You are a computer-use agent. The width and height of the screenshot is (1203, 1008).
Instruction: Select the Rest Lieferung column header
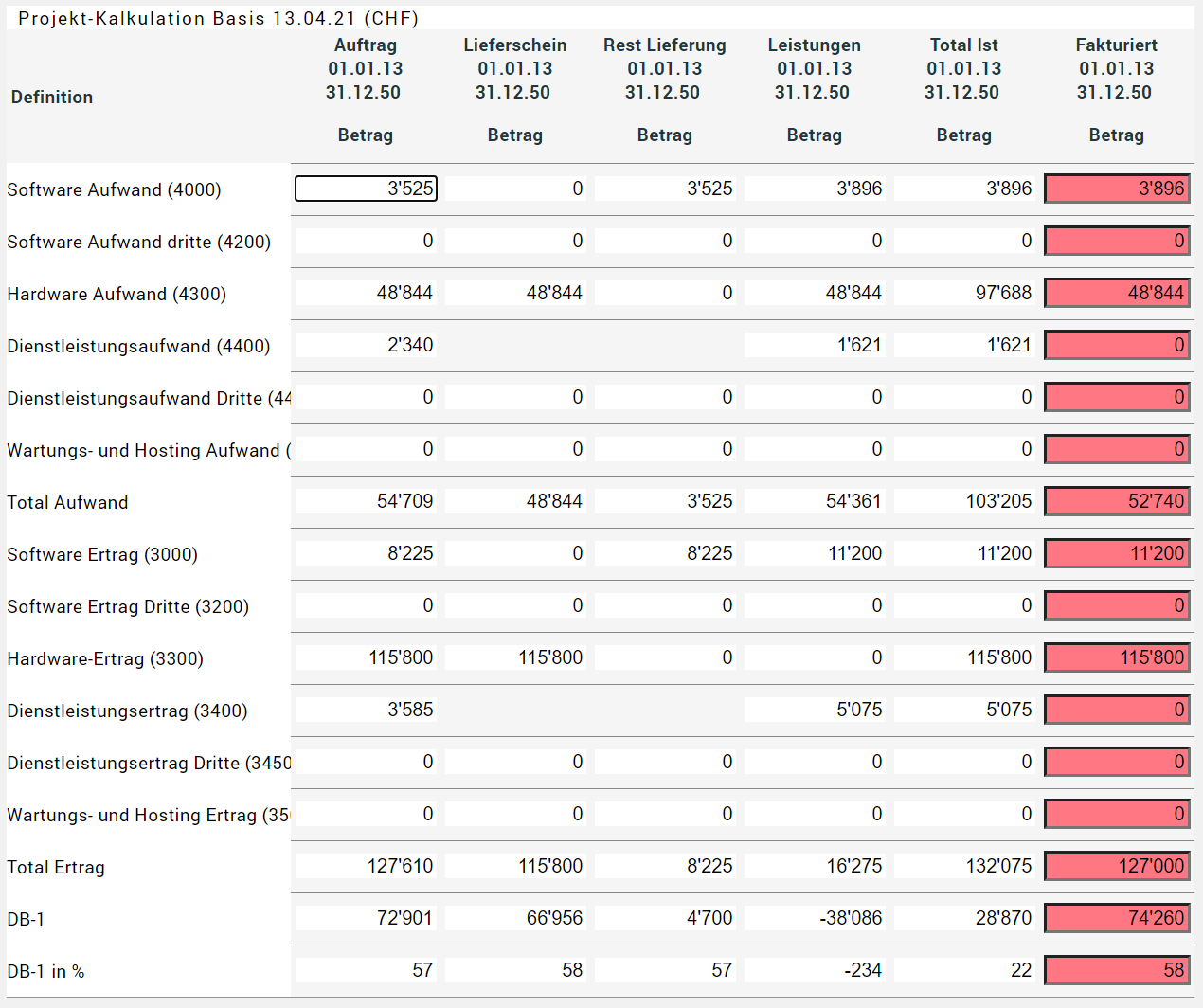pos(664,45)
